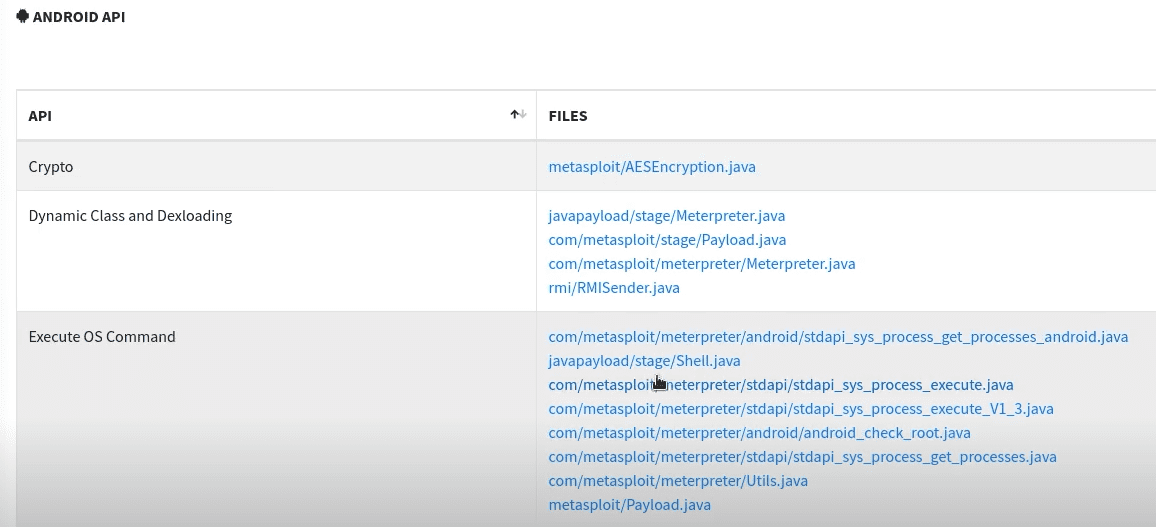Click the Android logo icon in the heading
Screen dimensions: 1156x527
(x=22, y=16)
